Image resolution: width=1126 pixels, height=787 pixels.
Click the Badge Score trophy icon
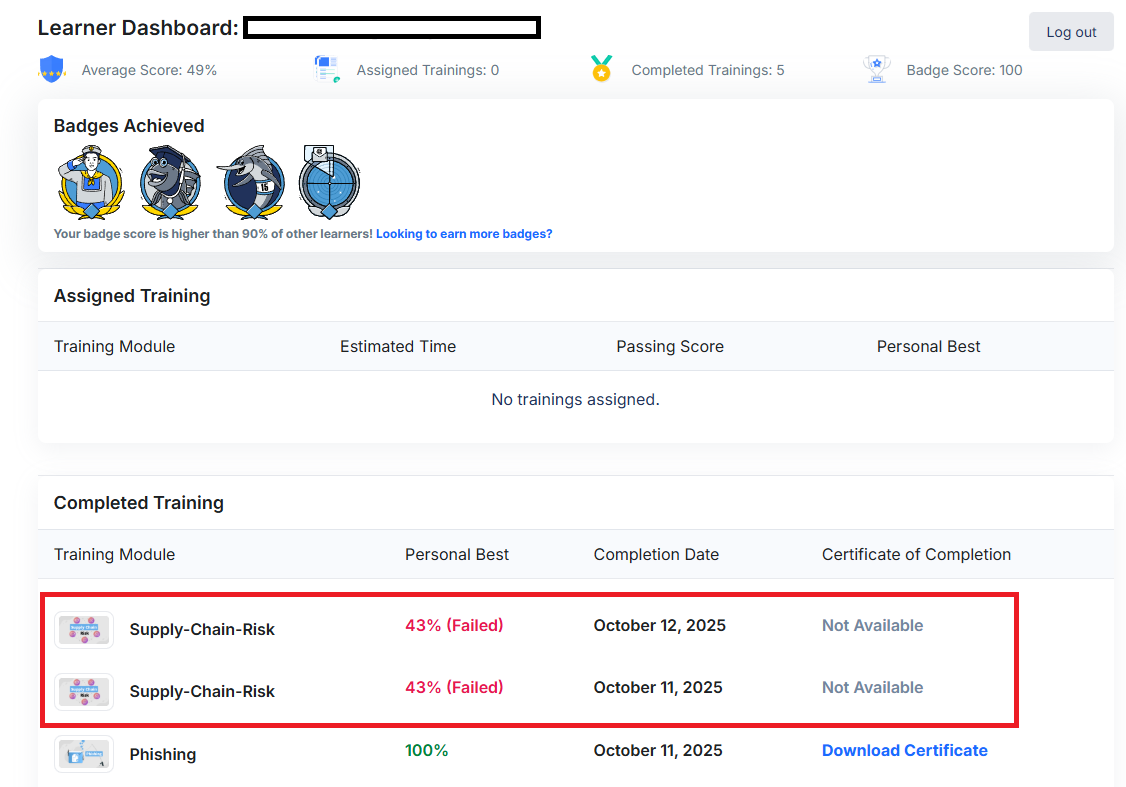click(x=876, y=70)
